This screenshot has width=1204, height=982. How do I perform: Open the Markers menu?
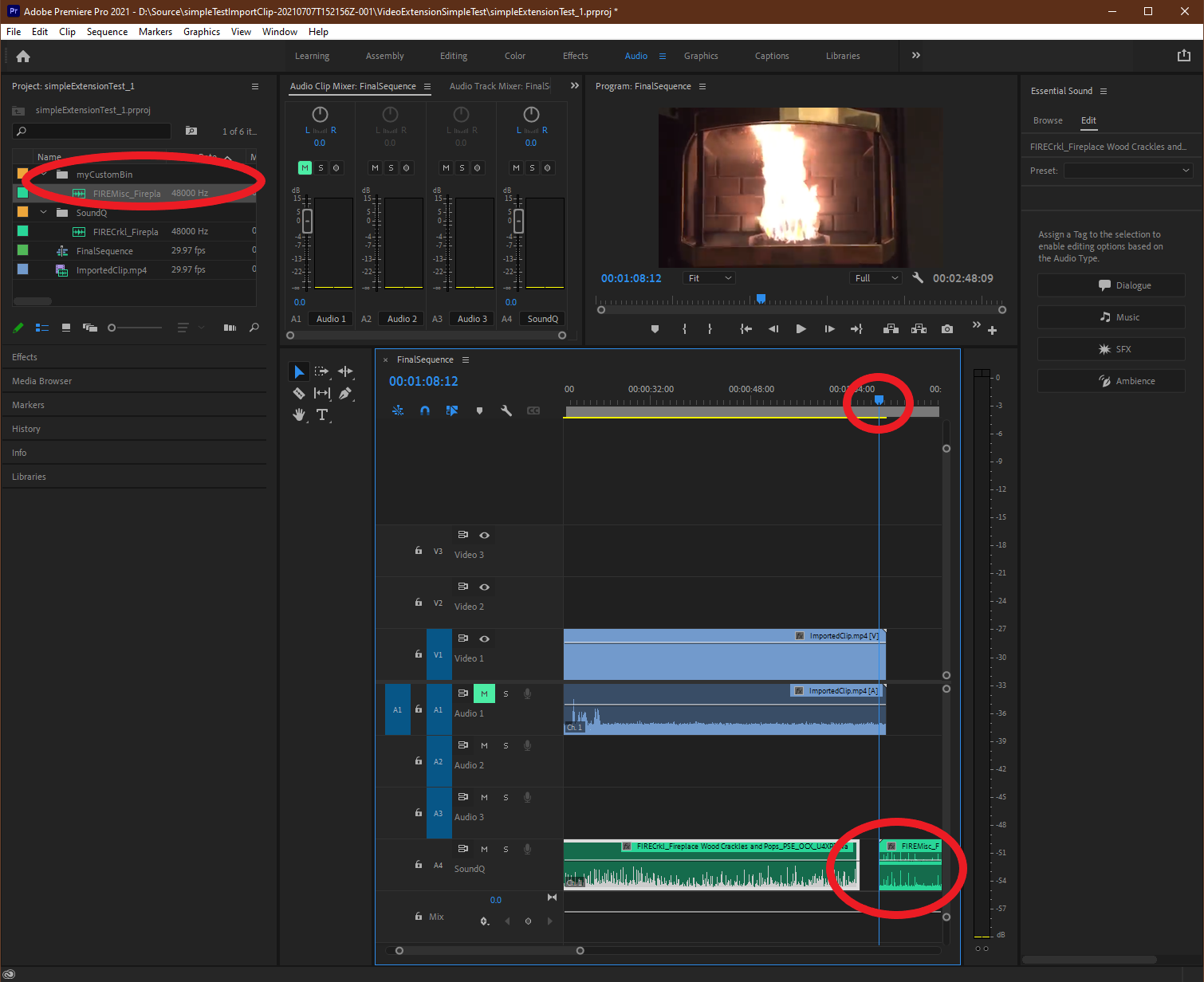click(155, 32)
